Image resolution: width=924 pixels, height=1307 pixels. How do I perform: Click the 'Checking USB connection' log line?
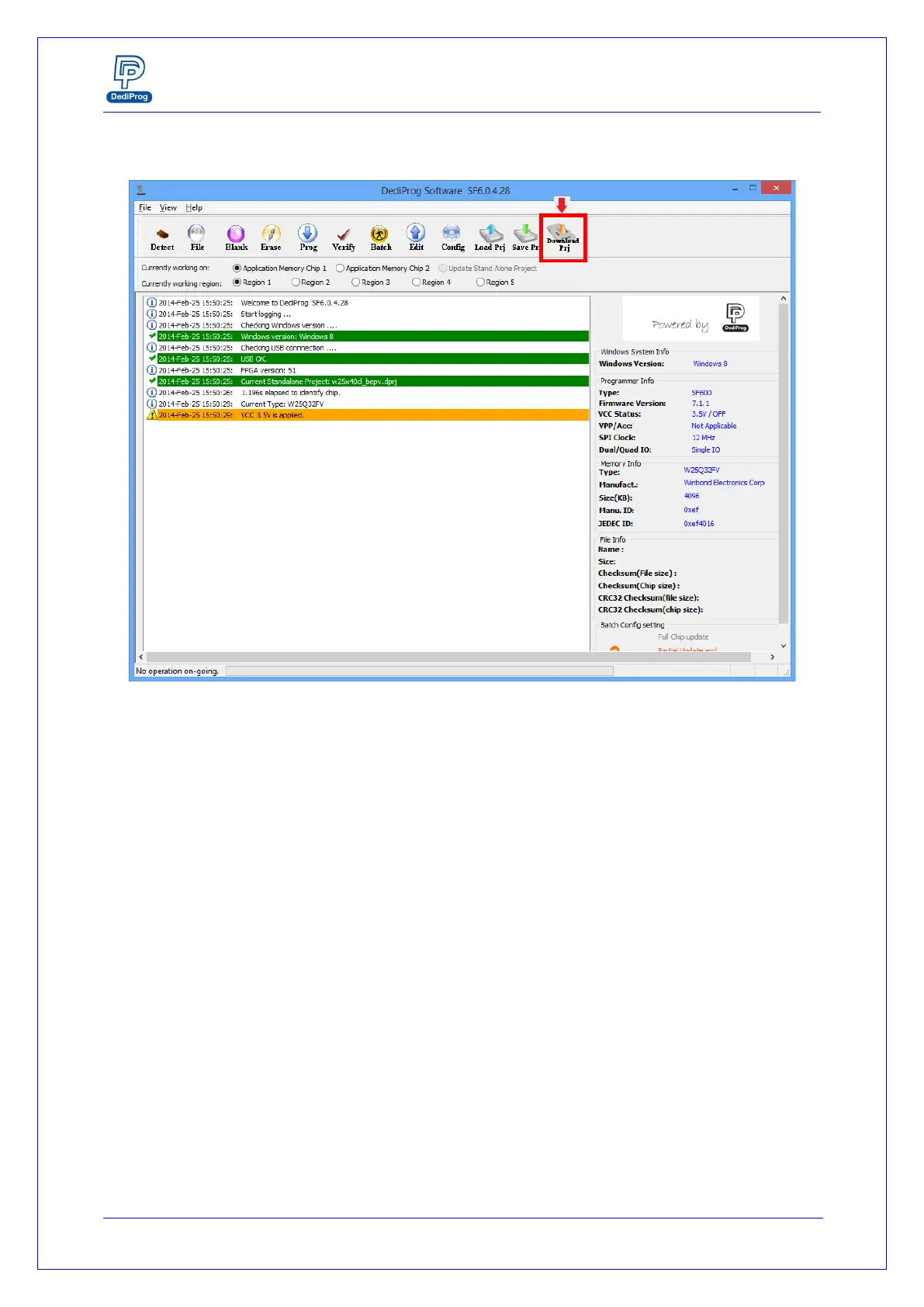(x=367, y=348)
